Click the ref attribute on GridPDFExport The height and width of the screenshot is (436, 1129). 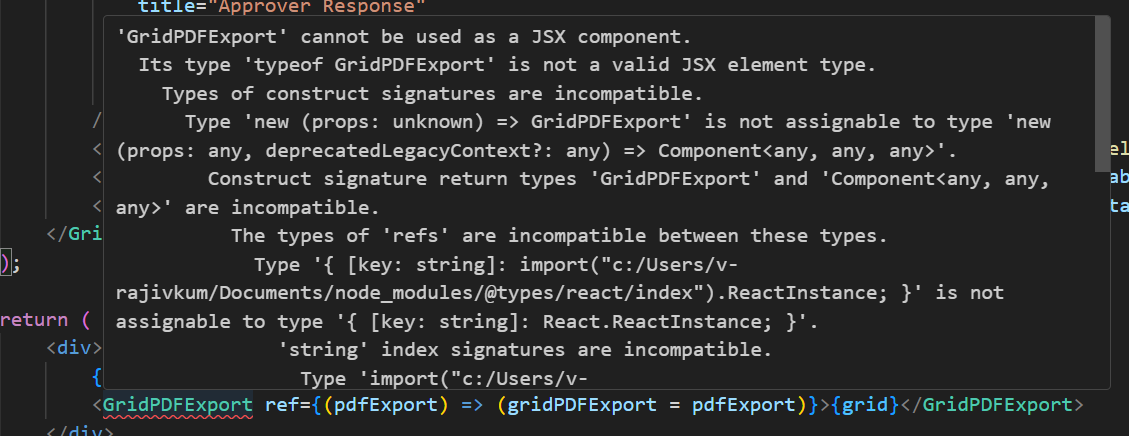281,405
